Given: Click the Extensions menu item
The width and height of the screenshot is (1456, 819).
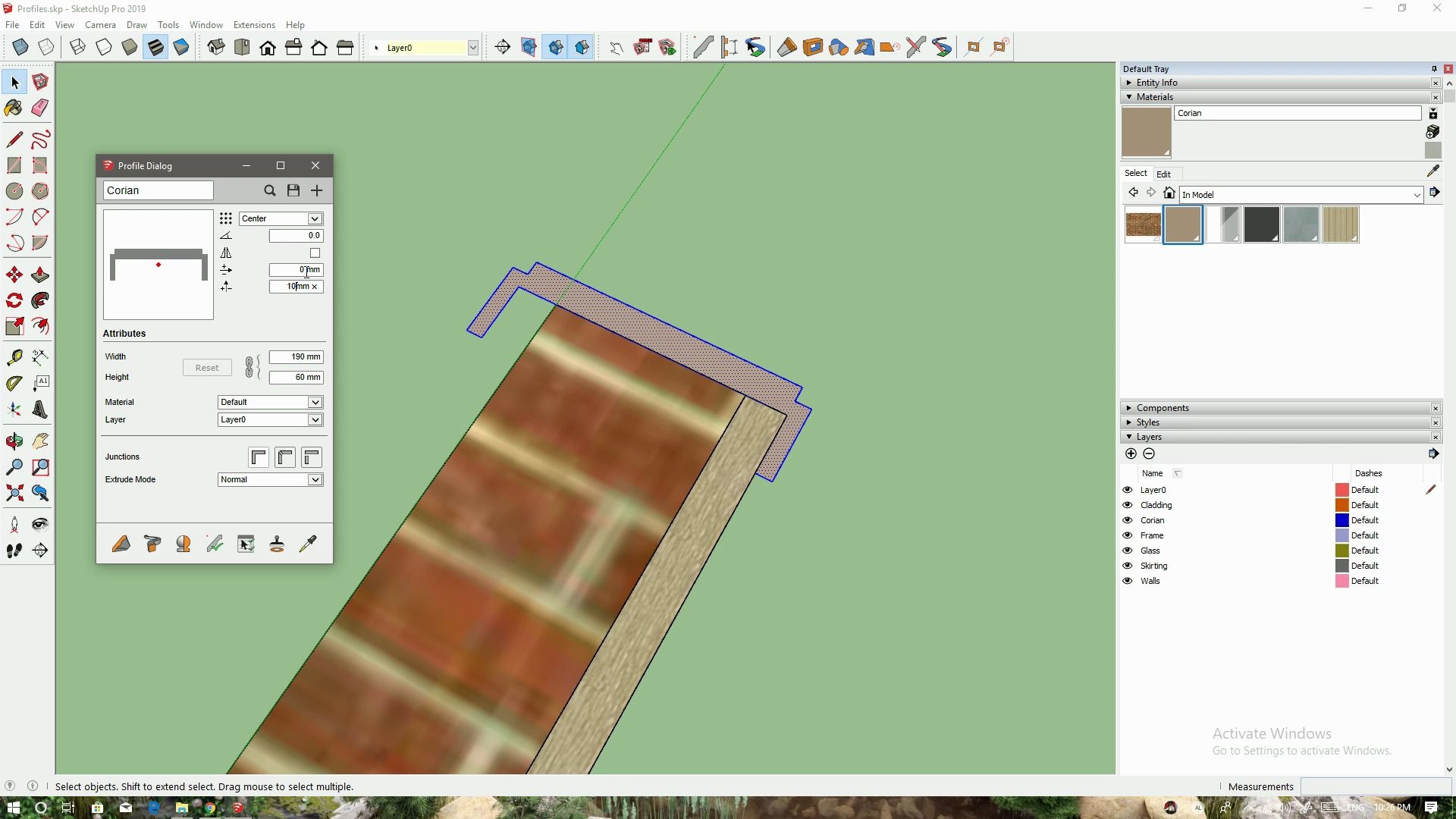Looking at the screenshot, I should [x=253, y=24].
